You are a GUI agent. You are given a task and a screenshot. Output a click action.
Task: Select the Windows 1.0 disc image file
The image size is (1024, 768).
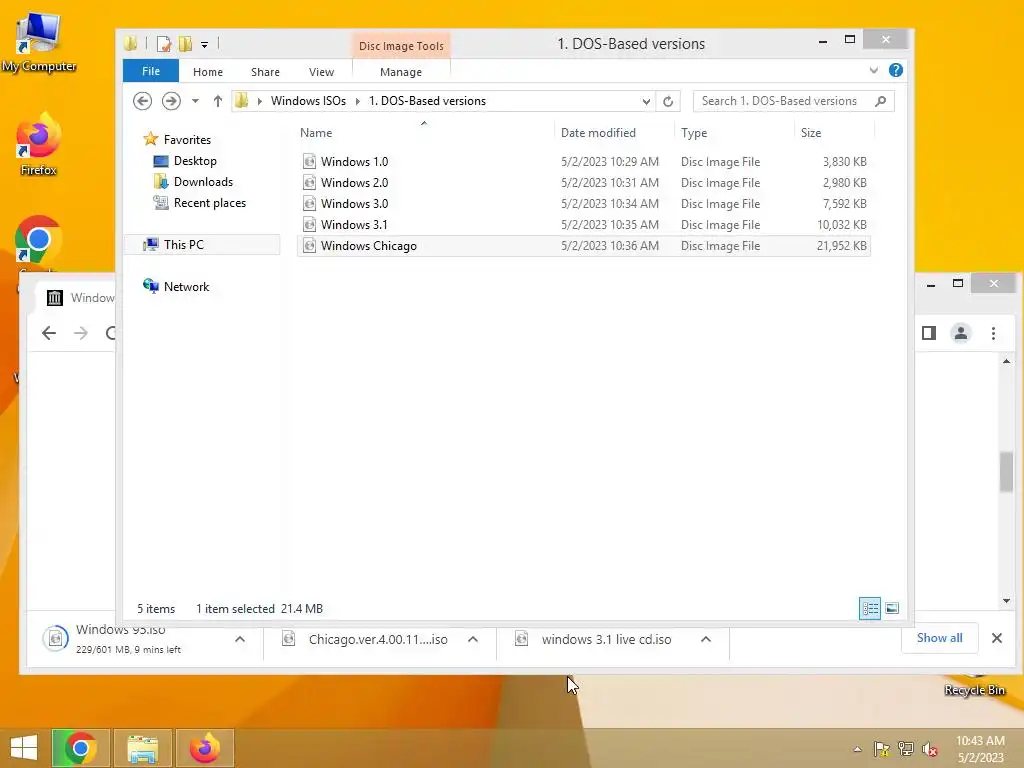point(583,162)
